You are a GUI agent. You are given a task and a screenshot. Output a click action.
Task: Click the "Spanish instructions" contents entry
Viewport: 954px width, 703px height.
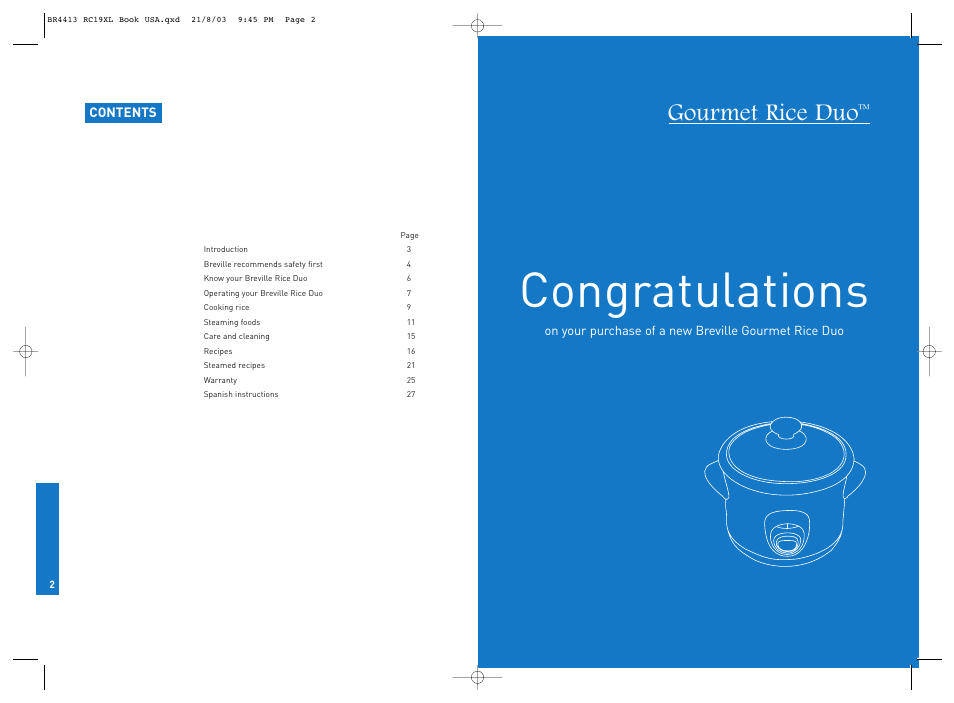241,394
